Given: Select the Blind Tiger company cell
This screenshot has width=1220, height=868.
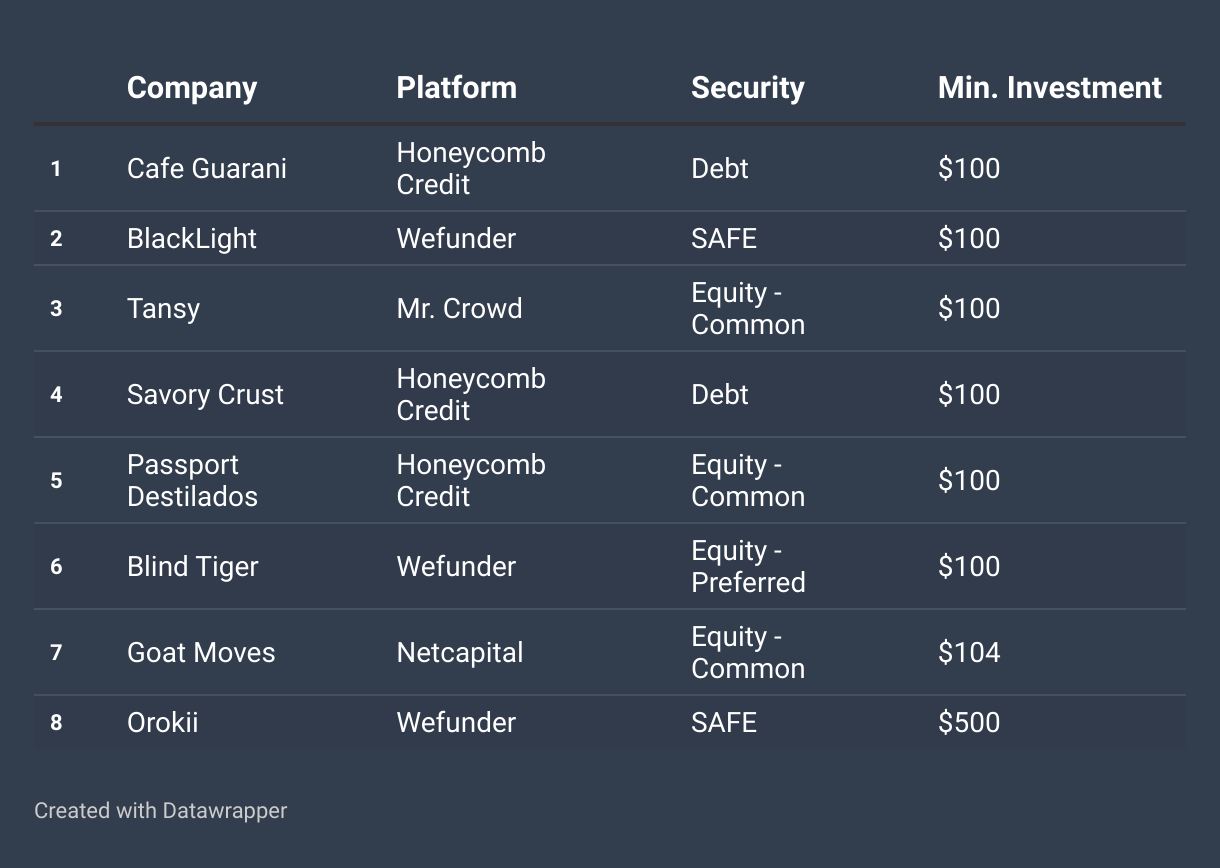Looking at the screenshot, I should 193,566.
